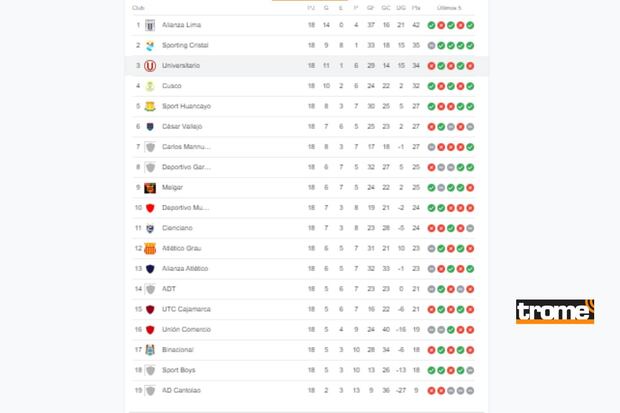
Task: Click the Melgar club crest
Action: click(150, 187)
